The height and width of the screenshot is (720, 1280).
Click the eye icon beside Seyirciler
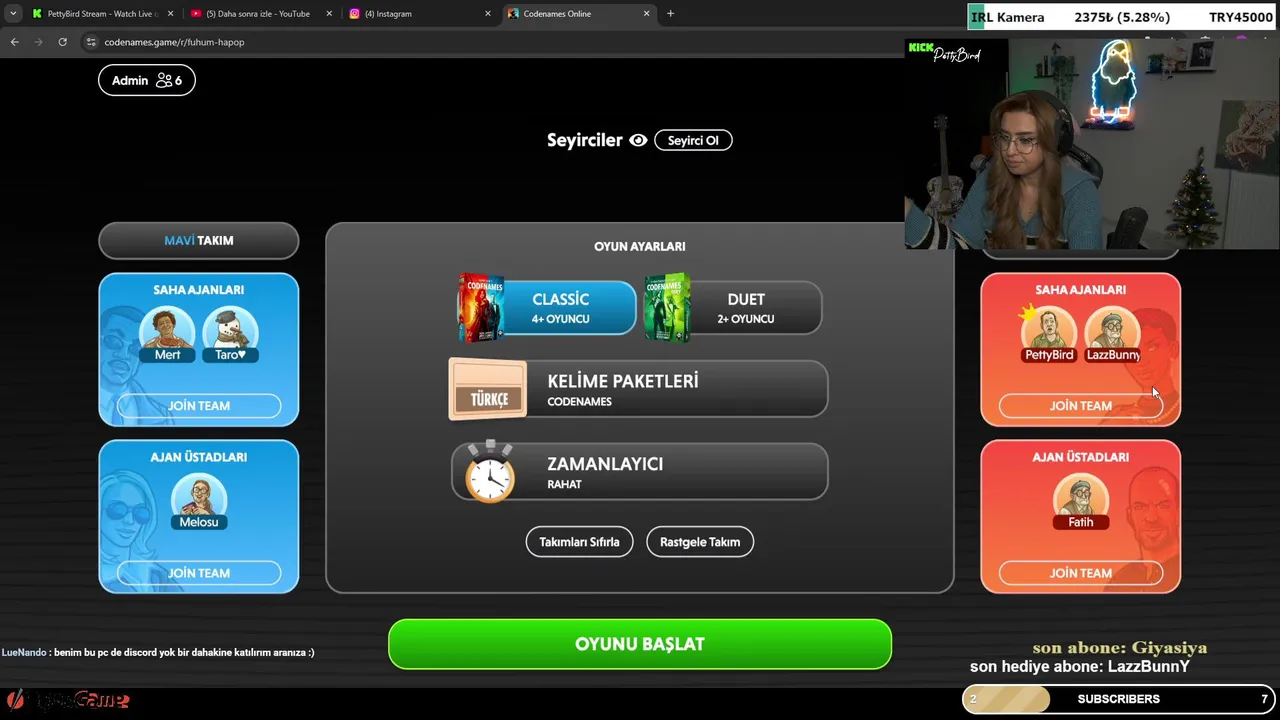click(638, 140)
